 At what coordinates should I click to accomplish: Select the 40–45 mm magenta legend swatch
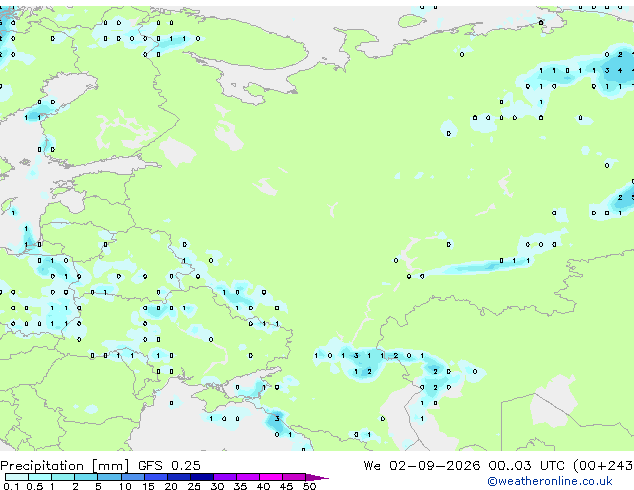(x=271, y=477)
